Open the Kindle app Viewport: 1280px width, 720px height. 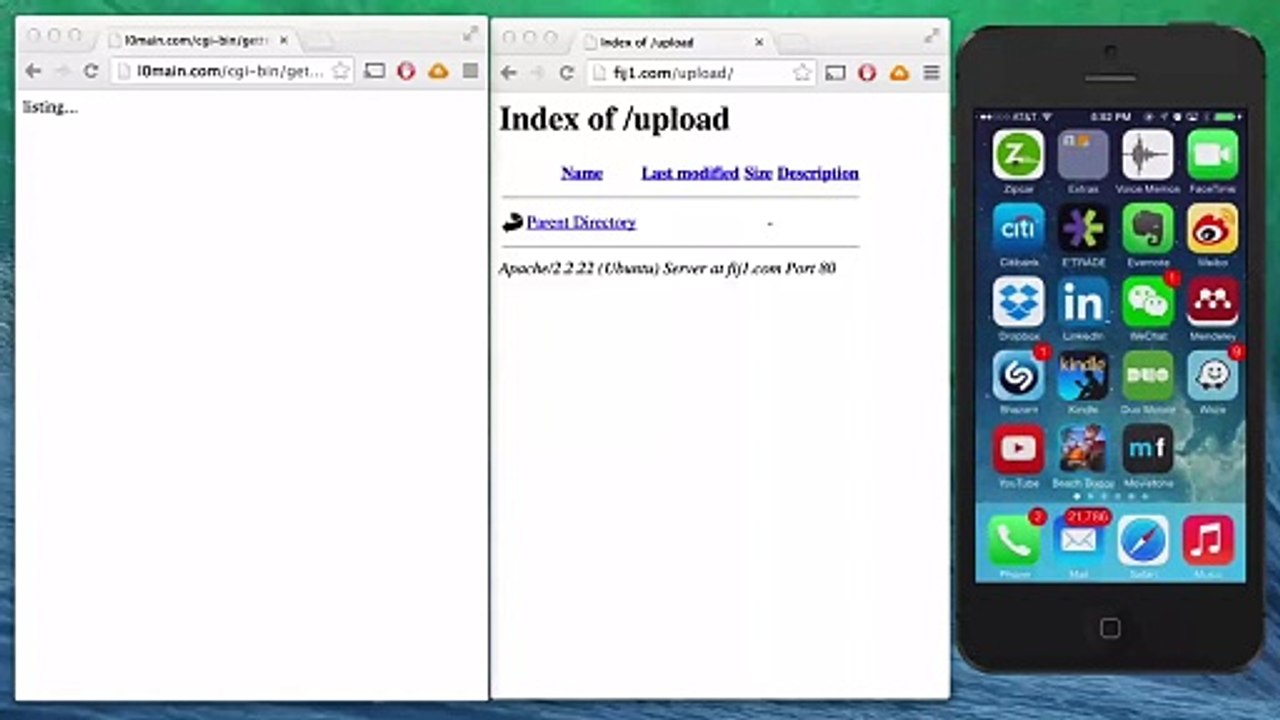pos(1083,376)
